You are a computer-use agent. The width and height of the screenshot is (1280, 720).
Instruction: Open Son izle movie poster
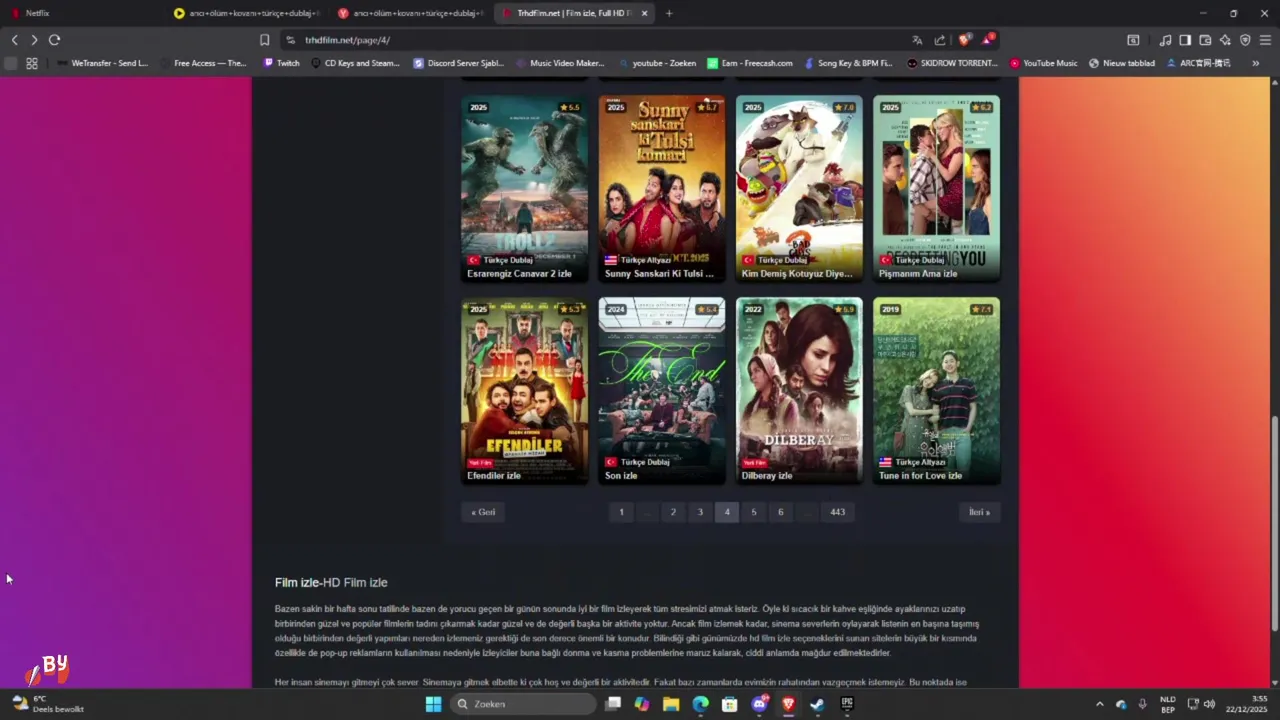point(662,391)
